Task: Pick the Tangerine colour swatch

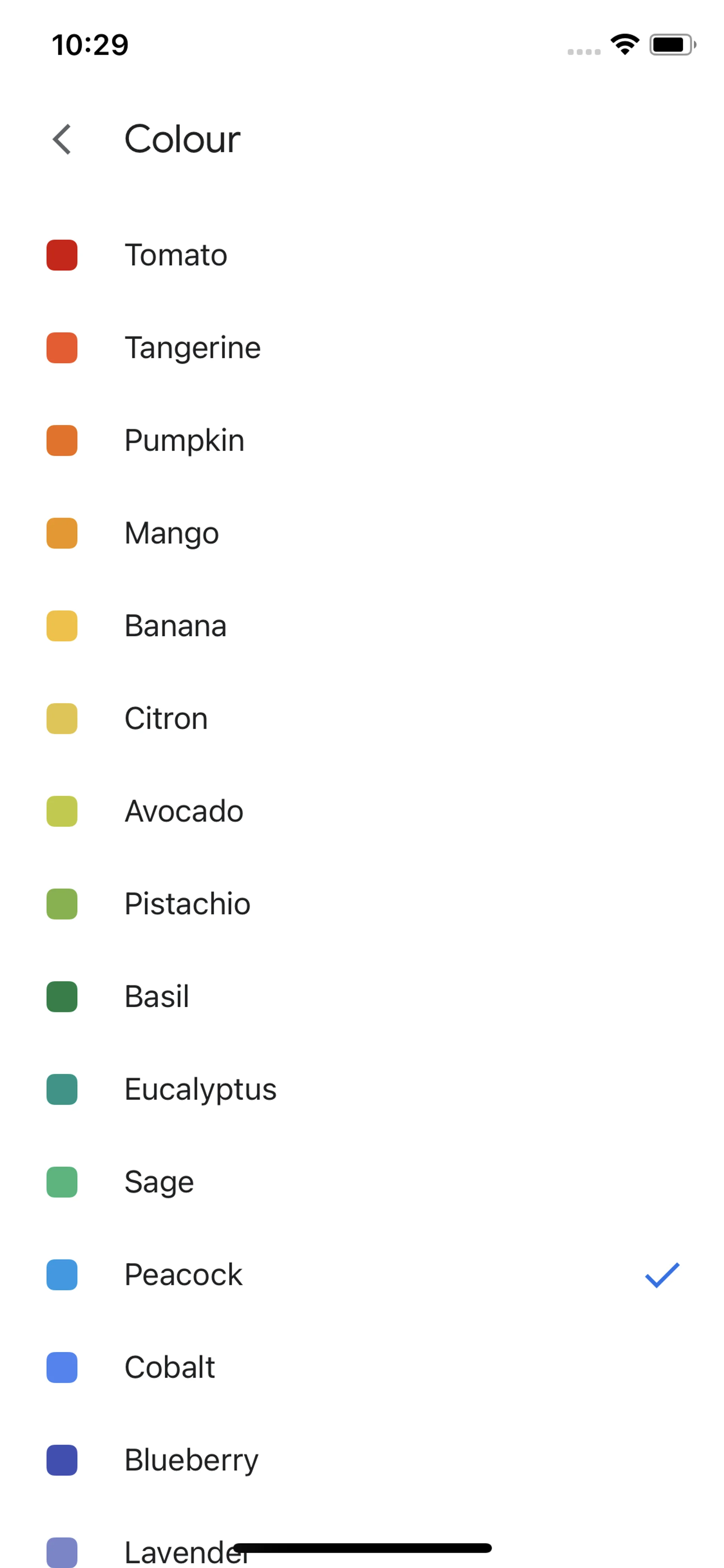Action: tap(62, 347)
